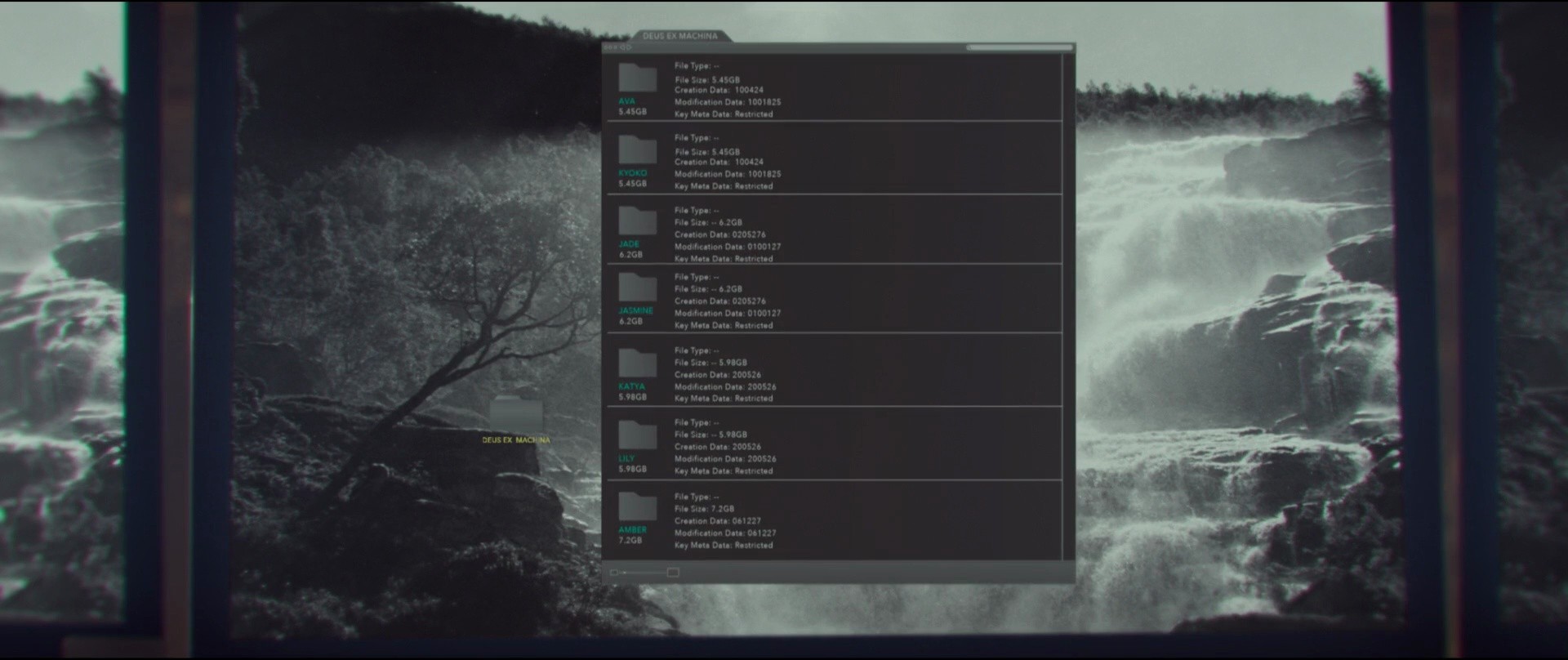Click the 5.98GB size under LILY's name
The width and height of the screenshot is (1568, 660).
point(632,470)
